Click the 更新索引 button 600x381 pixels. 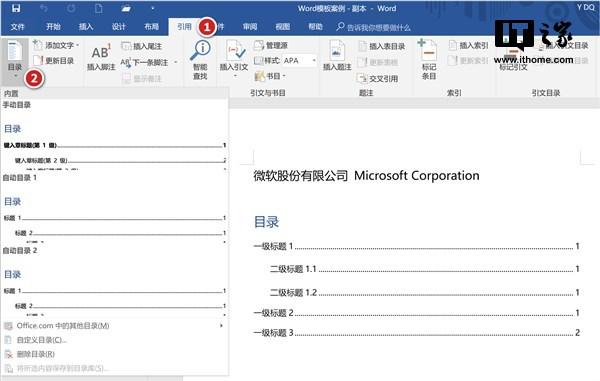point(469,60)
